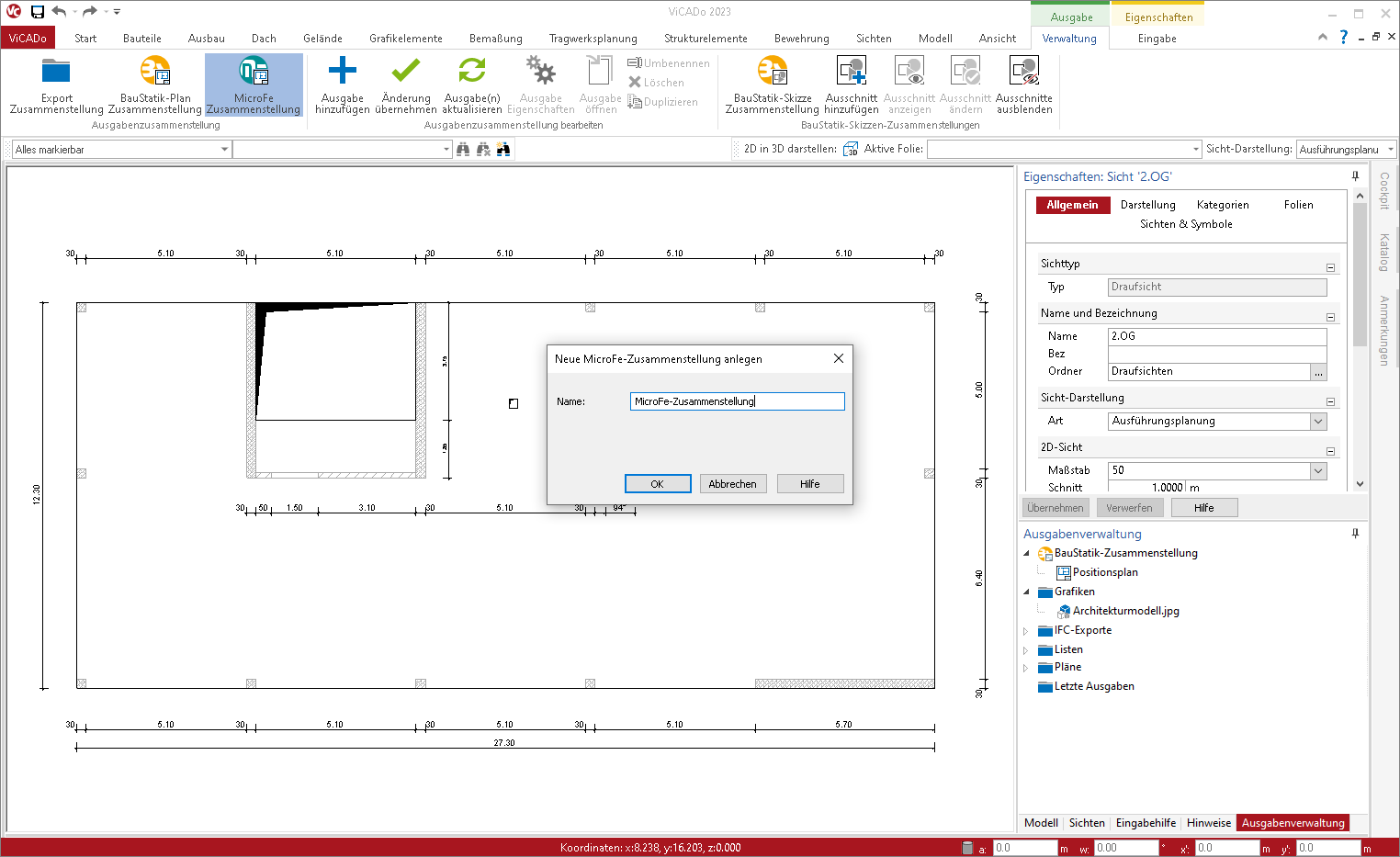Click the Ausschnitt hinzufügen icon
This screenshot has height=857, width=1400.
coord(851,71)
